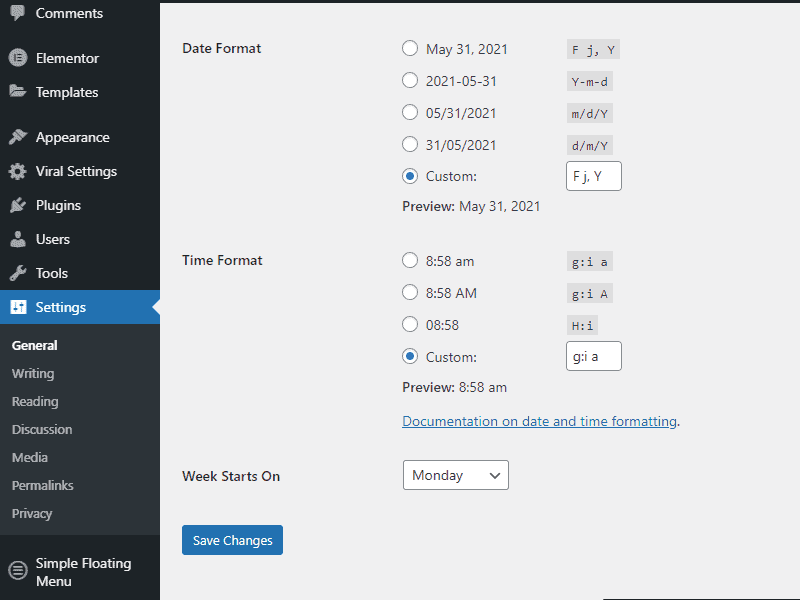This screenshot has width=800, height=600.
Task: Click the Week Starts On label
Action: [231, 476]
